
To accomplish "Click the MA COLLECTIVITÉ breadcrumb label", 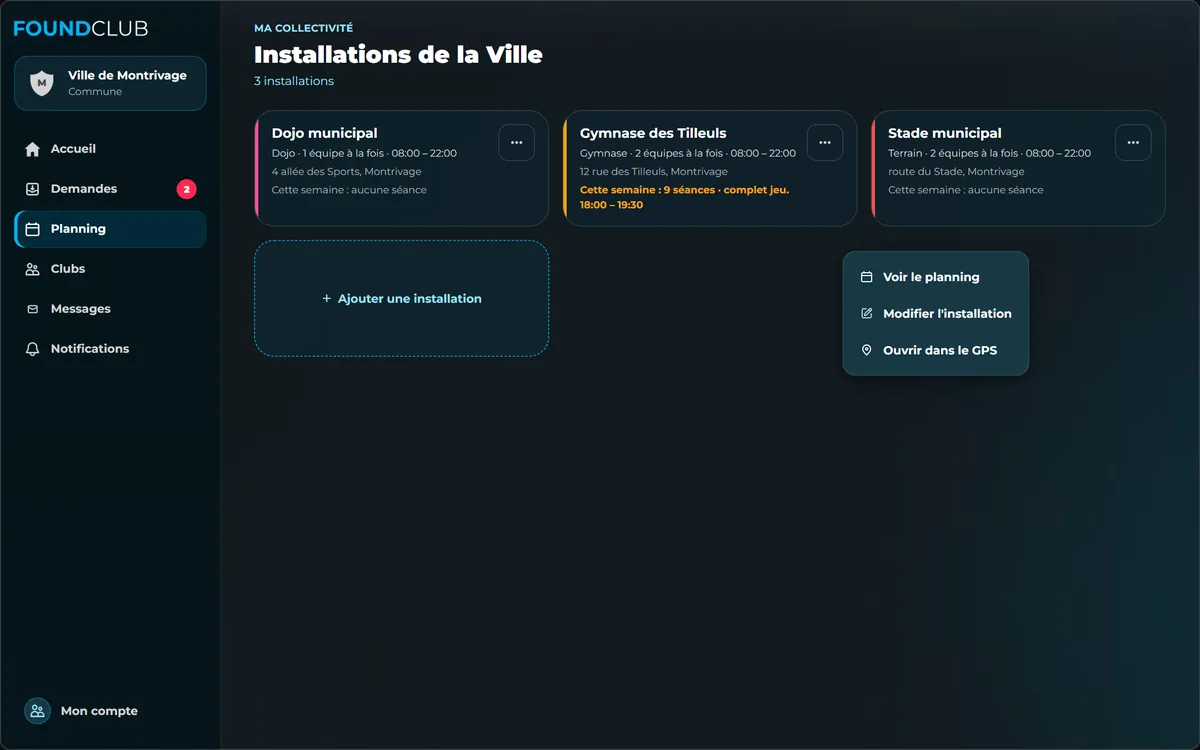I will tap(303, 28).
